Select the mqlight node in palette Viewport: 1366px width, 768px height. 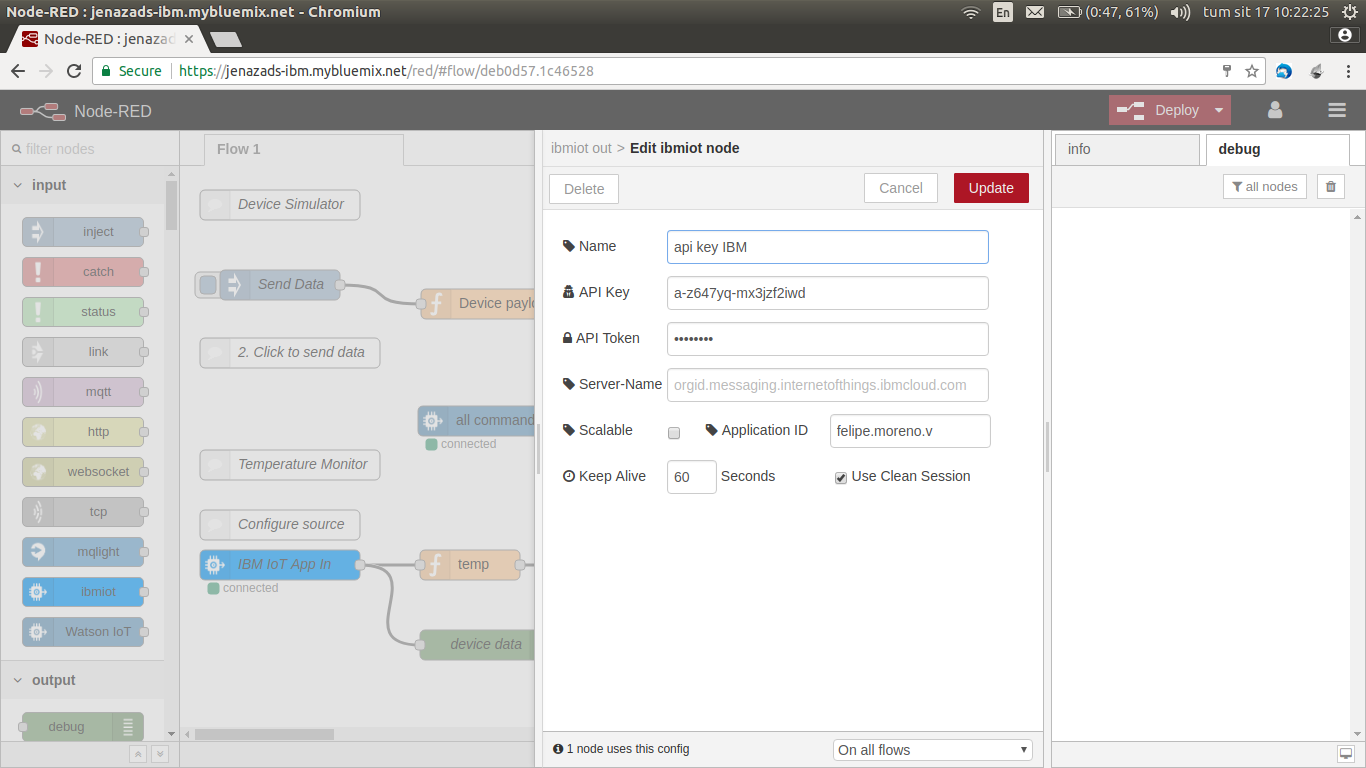pyautogui.click(x=83, y=552)
